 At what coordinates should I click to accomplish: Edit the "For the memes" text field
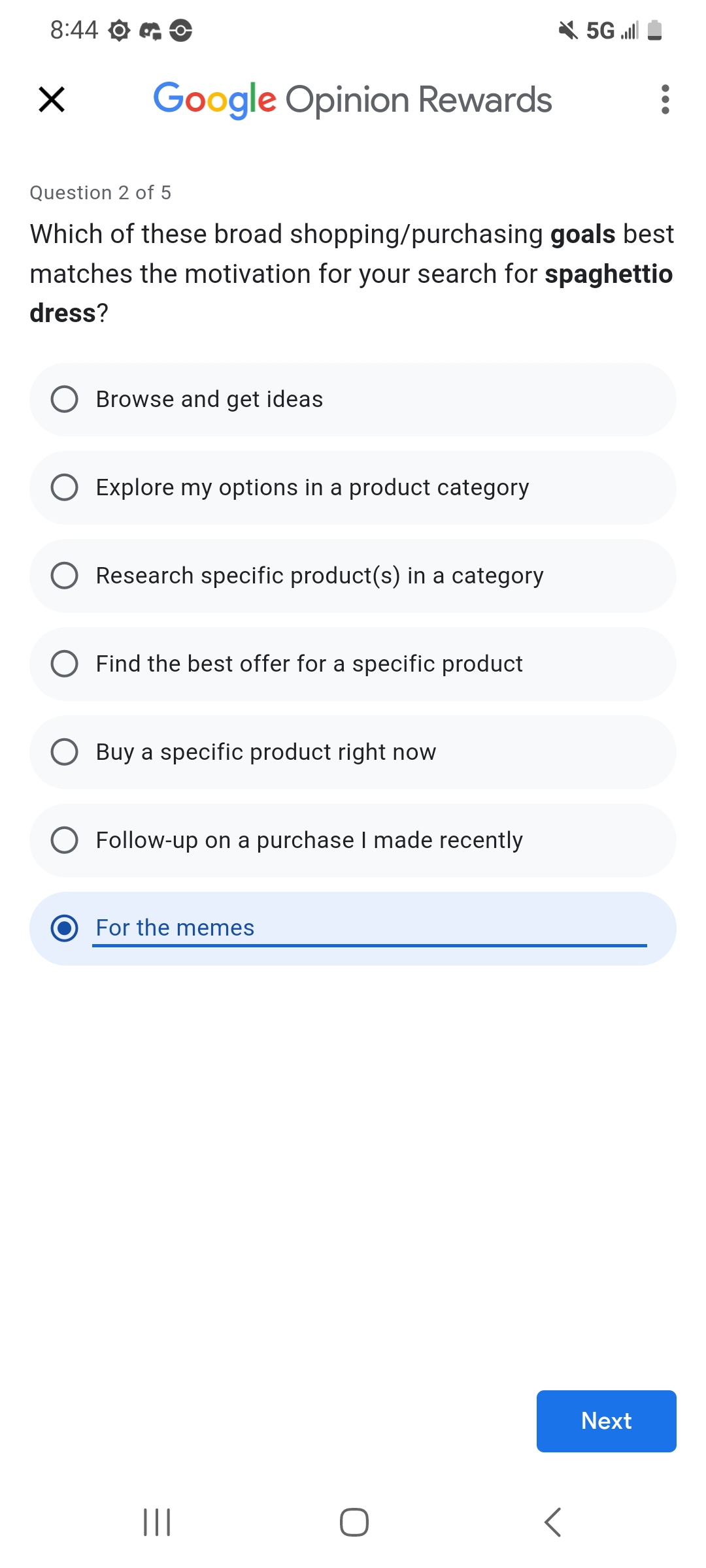tap(369, 928)
